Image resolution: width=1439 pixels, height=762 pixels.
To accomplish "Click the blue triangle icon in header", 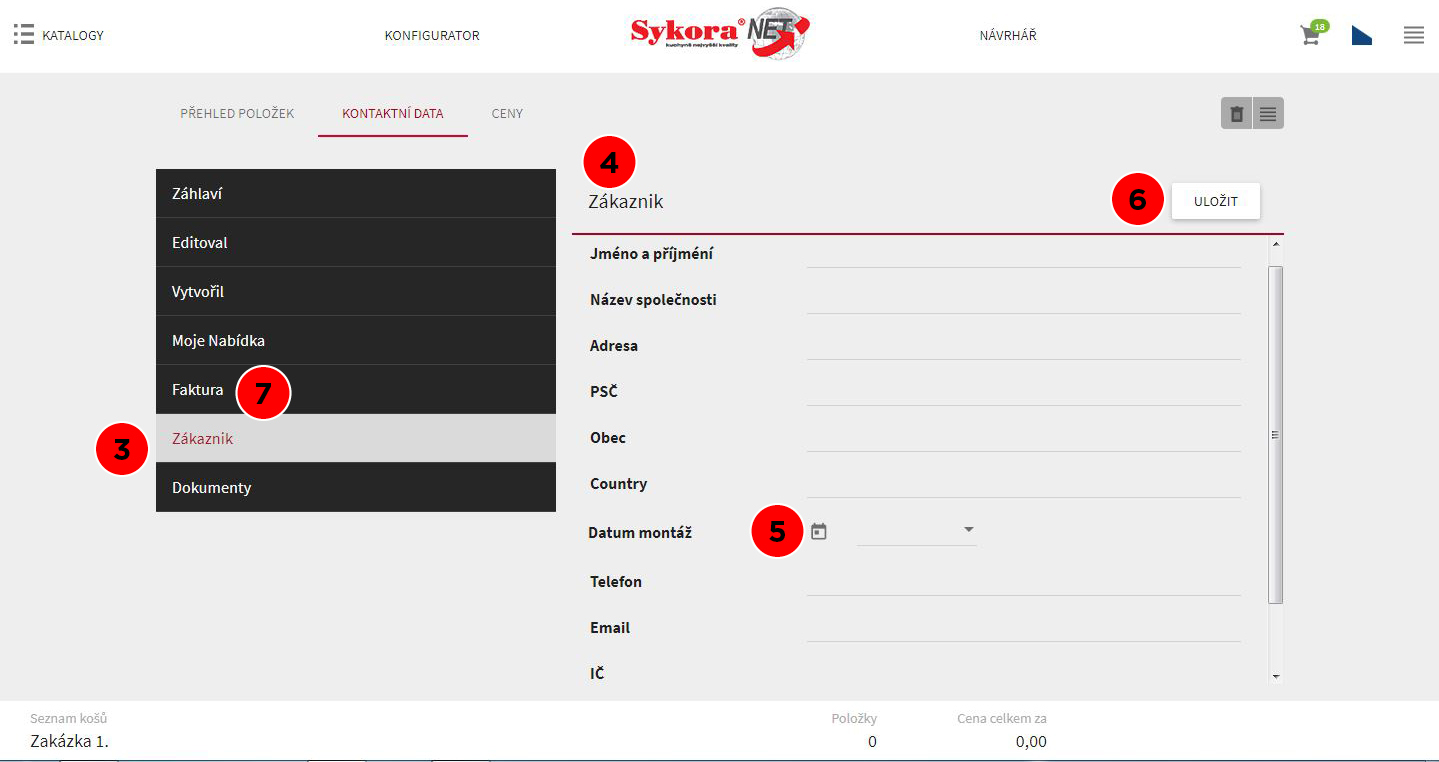I will click(x=1361, y=36).
